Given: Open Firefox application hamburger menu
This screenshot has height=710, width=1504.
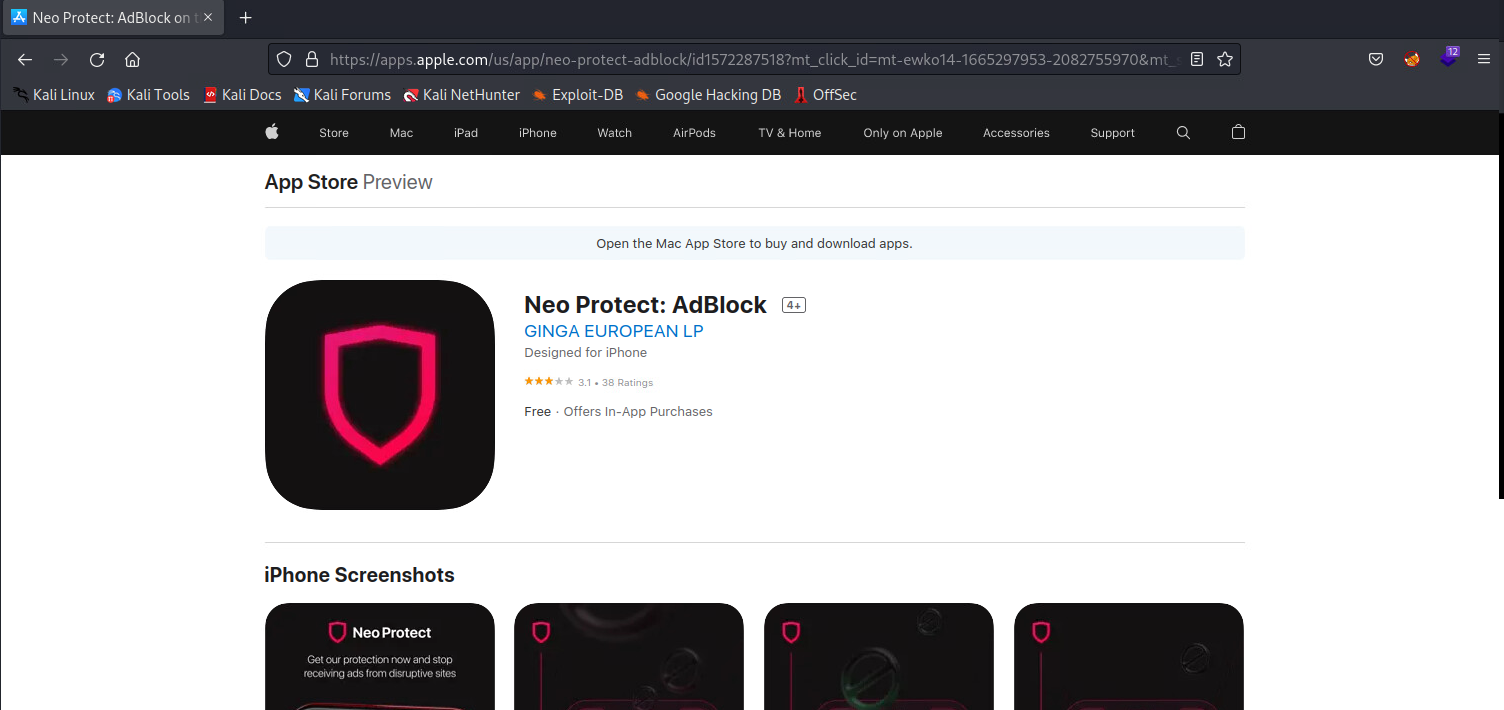Looking at the screenshot, I should click(x=1483, y=59).
